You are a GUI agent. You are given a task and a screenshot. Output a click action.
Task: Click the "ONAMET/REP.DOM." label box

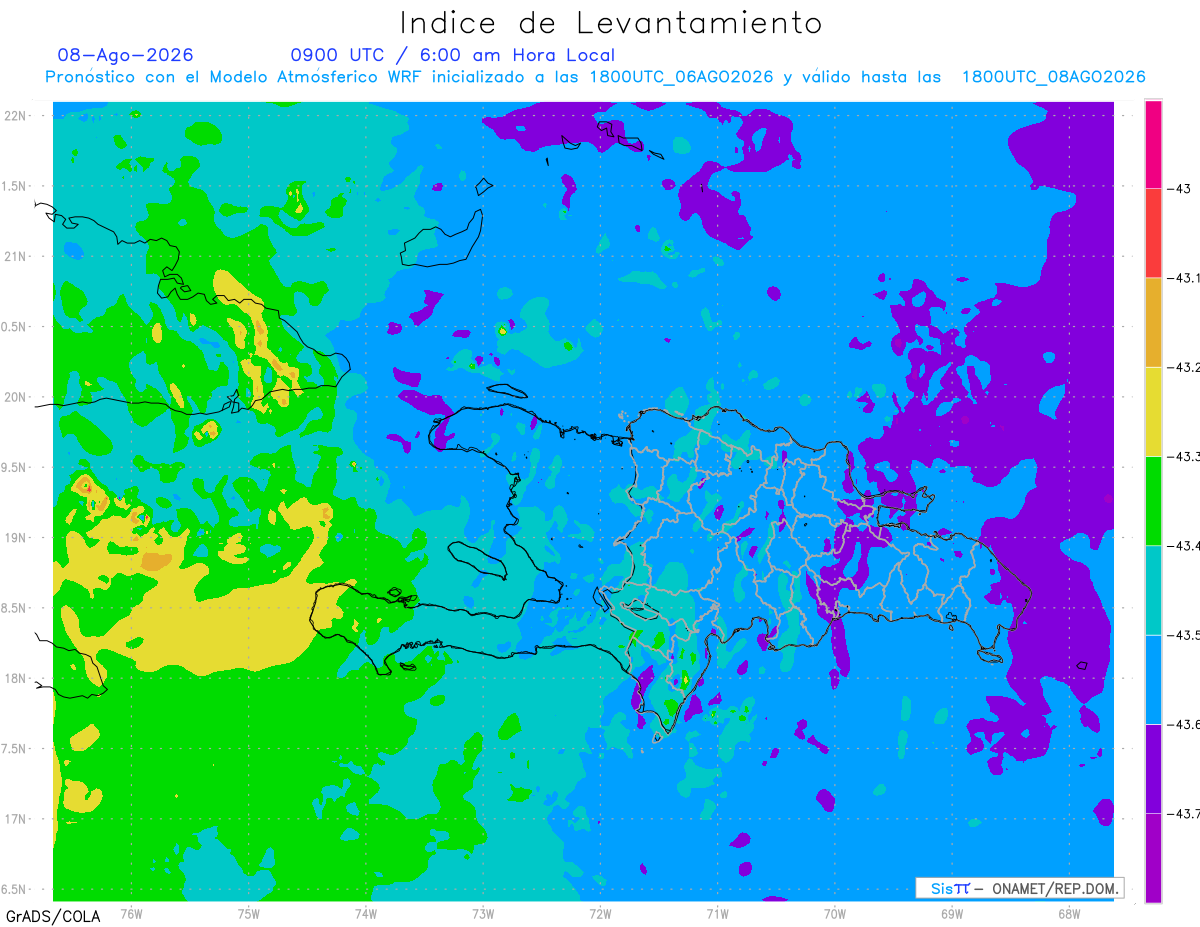(x=1019, y=888)
